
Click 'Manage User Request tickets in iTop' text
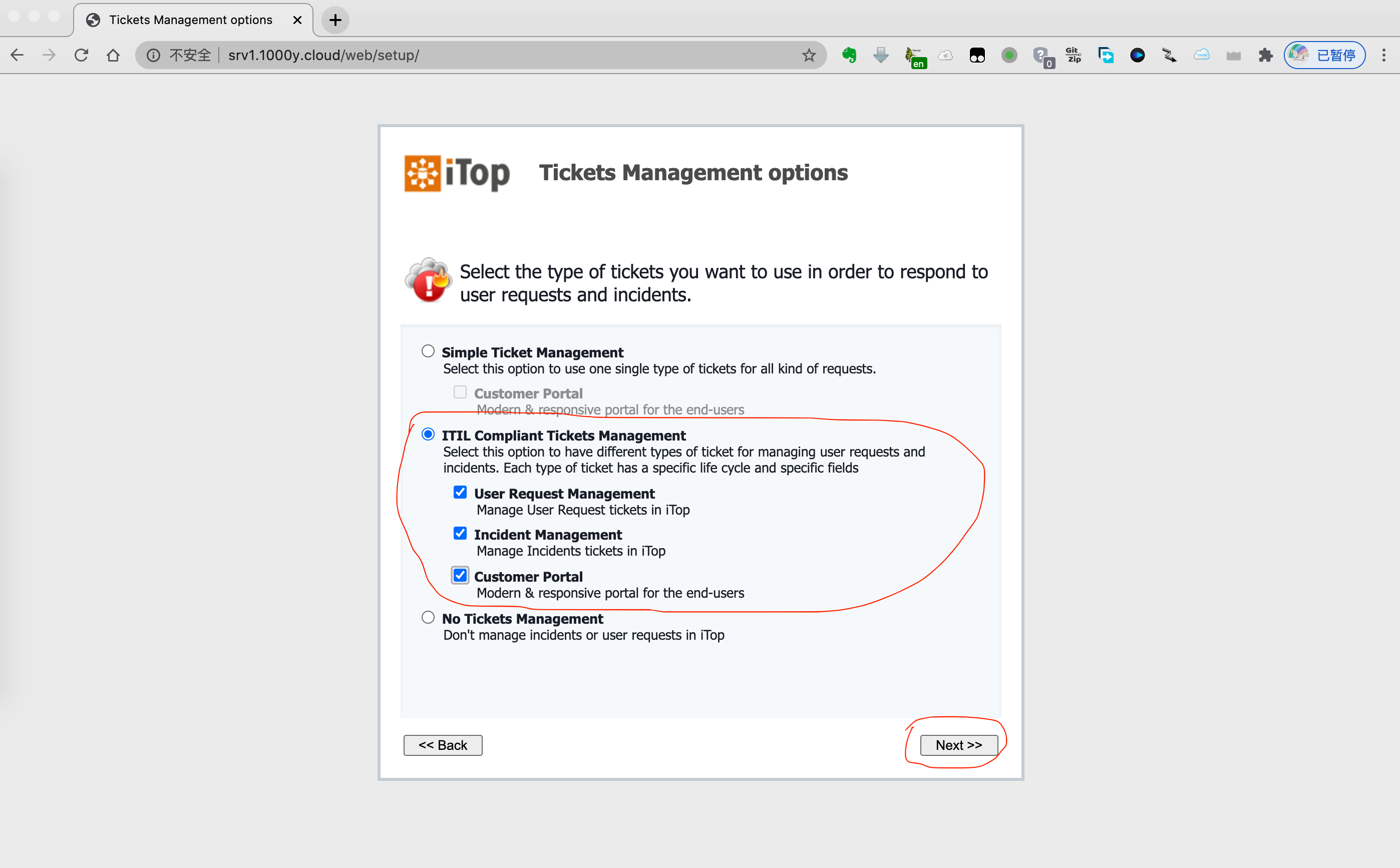[x=583, y=510]
